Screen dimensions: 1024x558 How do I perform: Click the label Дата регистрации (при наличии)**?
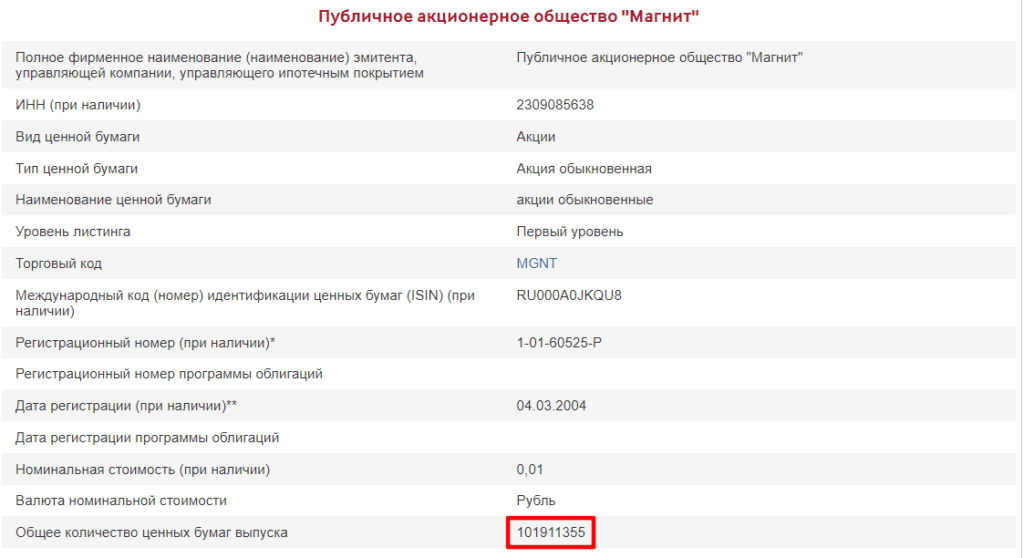[126, 406]
